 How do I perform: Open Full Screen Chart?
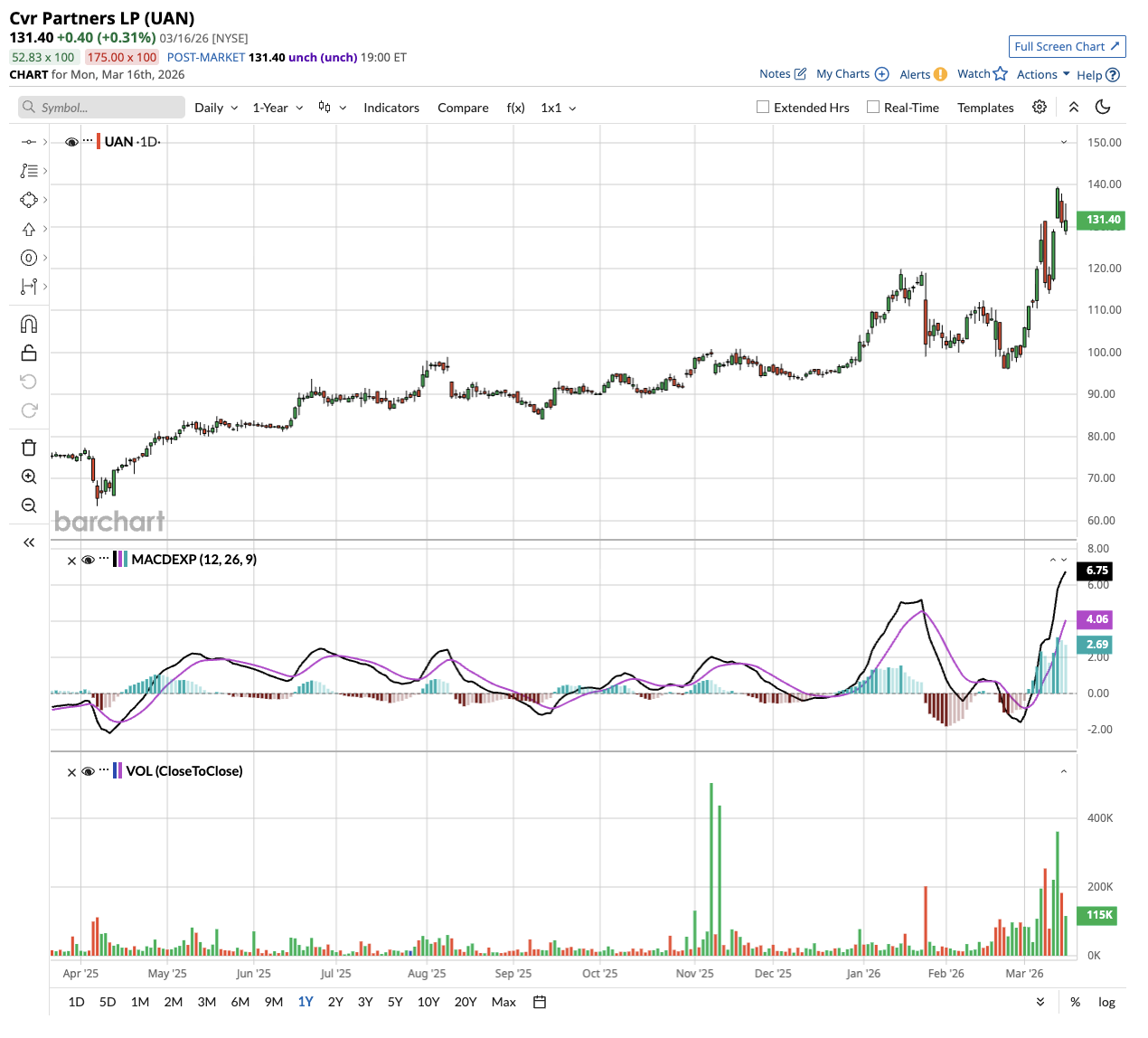[x=1068, y=46]
